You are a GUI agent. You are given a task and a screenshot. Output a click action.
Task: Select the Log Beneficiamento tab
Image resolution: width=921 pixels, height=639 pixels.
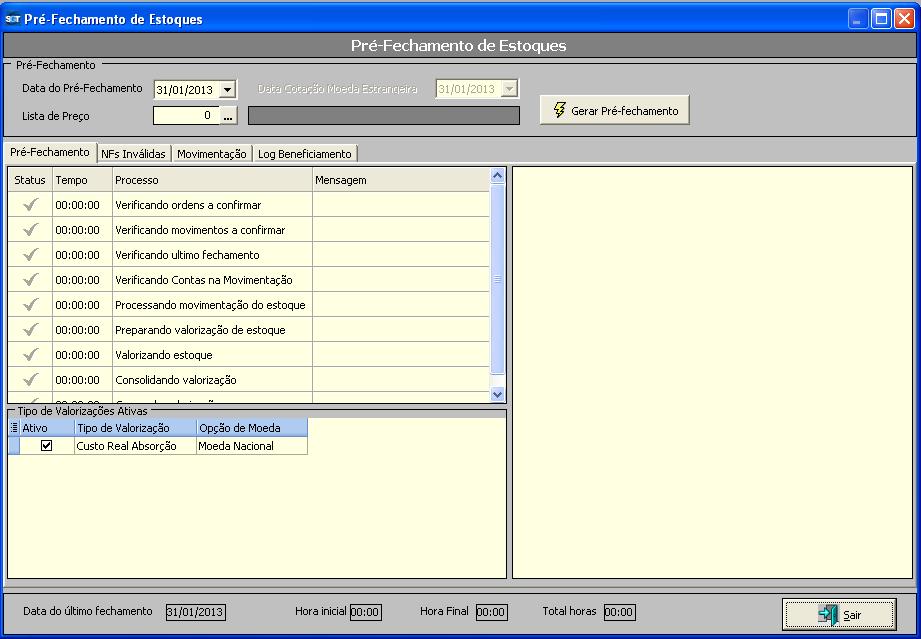[304, 154]
